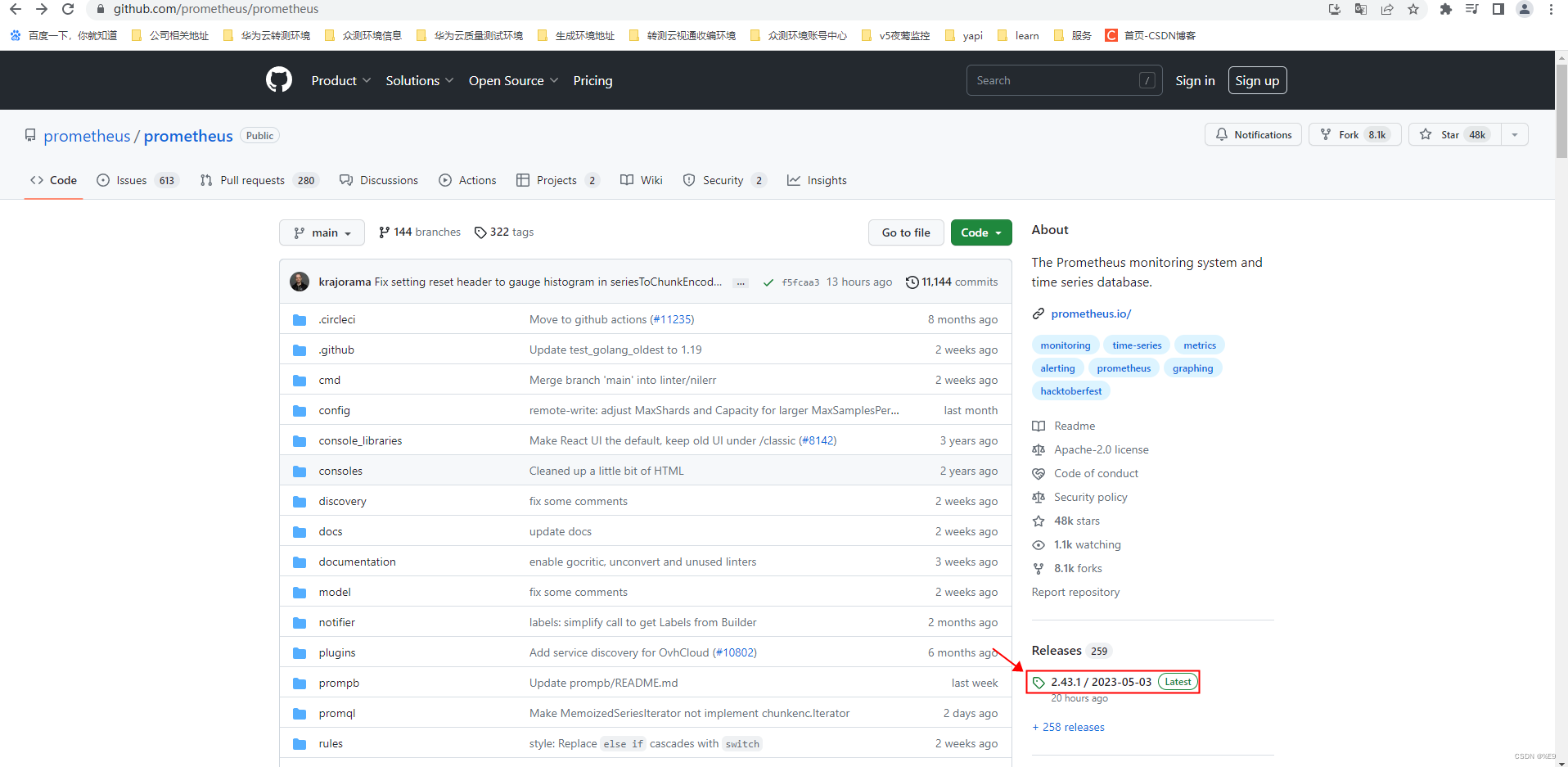Viewport: 1568px width, 767px height.
Task: Open the Insights tab
Action: pyautogui.click(x=817, y=180)
